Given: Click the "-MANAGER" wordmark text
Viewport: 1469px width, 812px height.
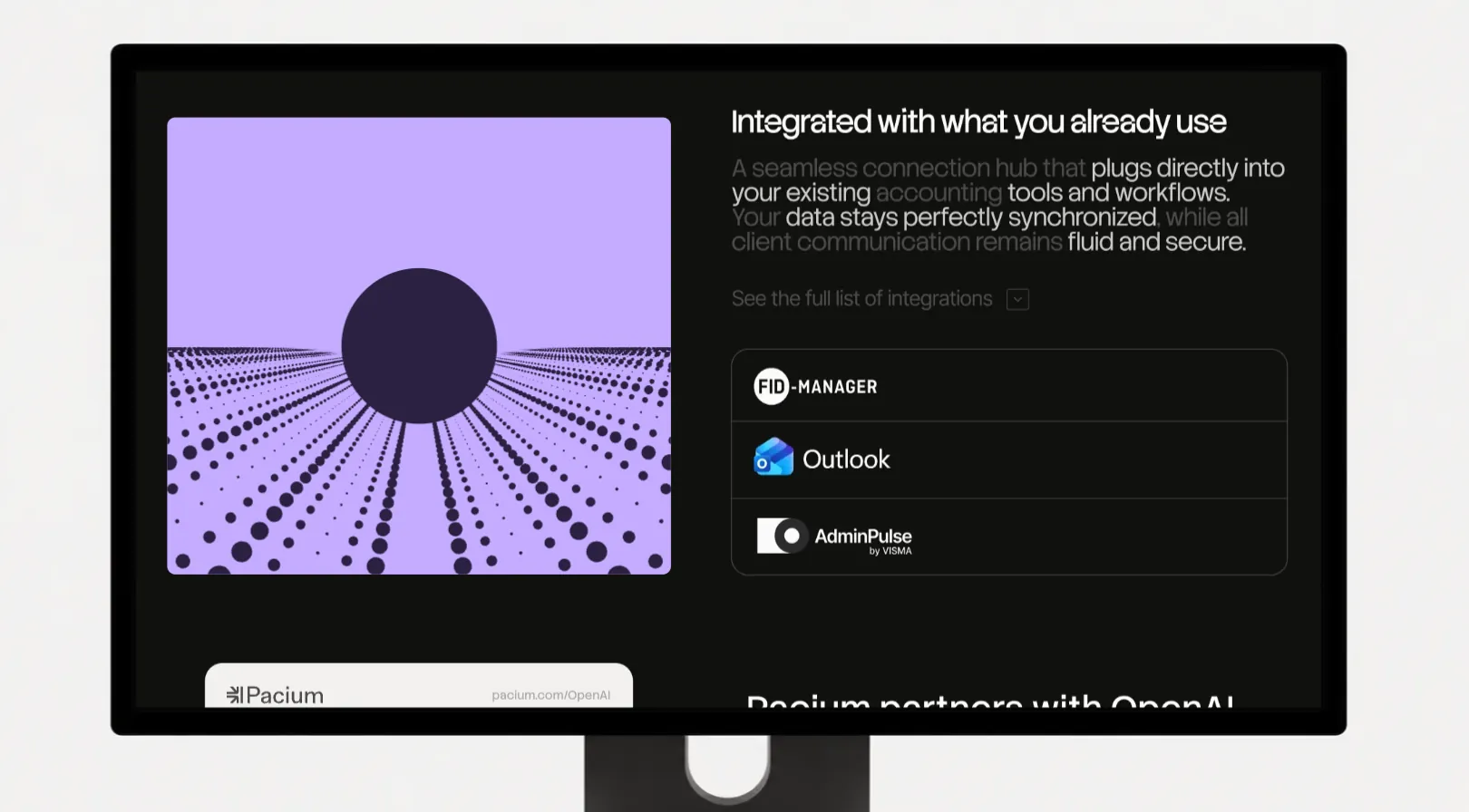Looking at the screenshot, I should pyautogui.click(x=834, y=387).
